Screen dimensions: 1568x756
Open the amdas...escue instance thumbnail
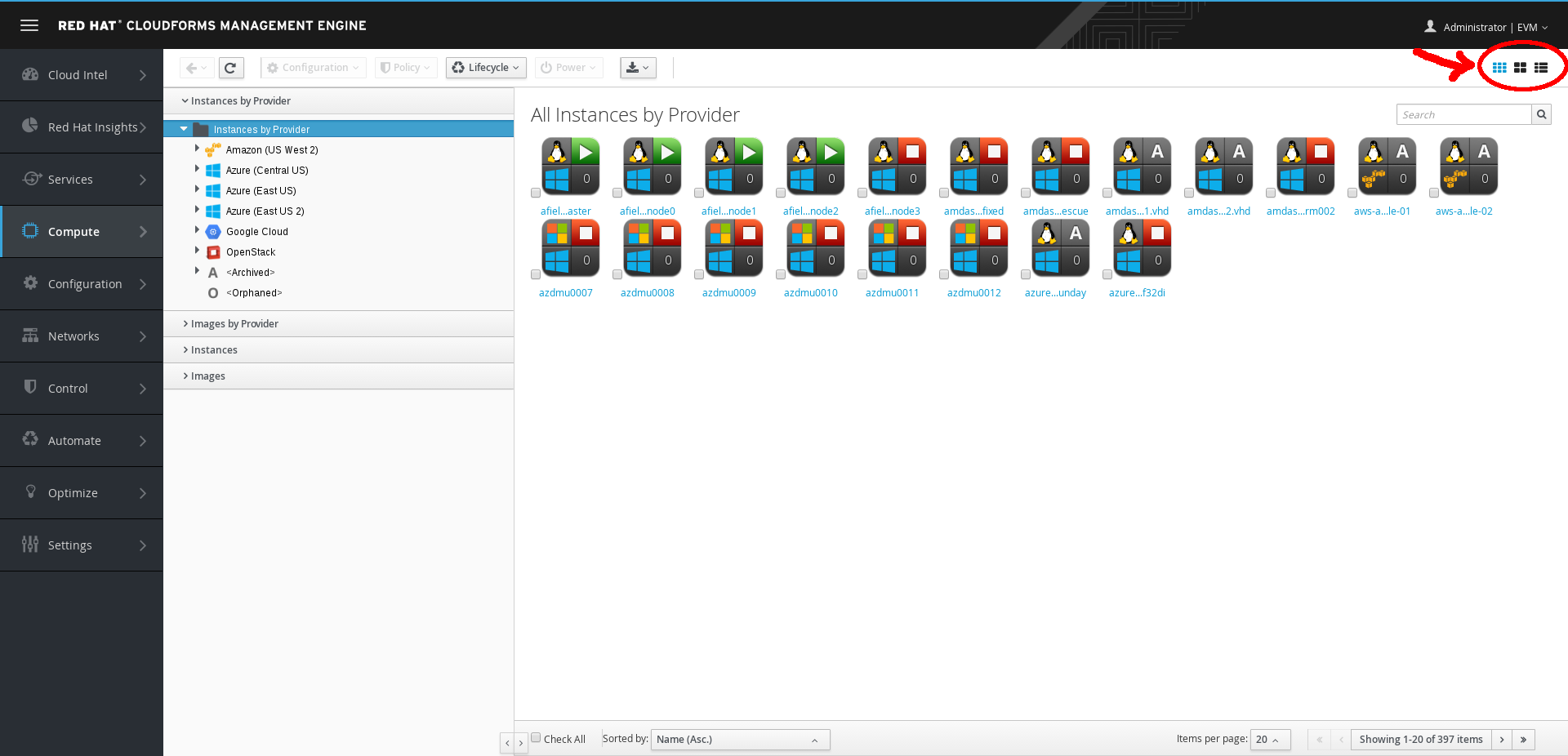pos(1060,167)
